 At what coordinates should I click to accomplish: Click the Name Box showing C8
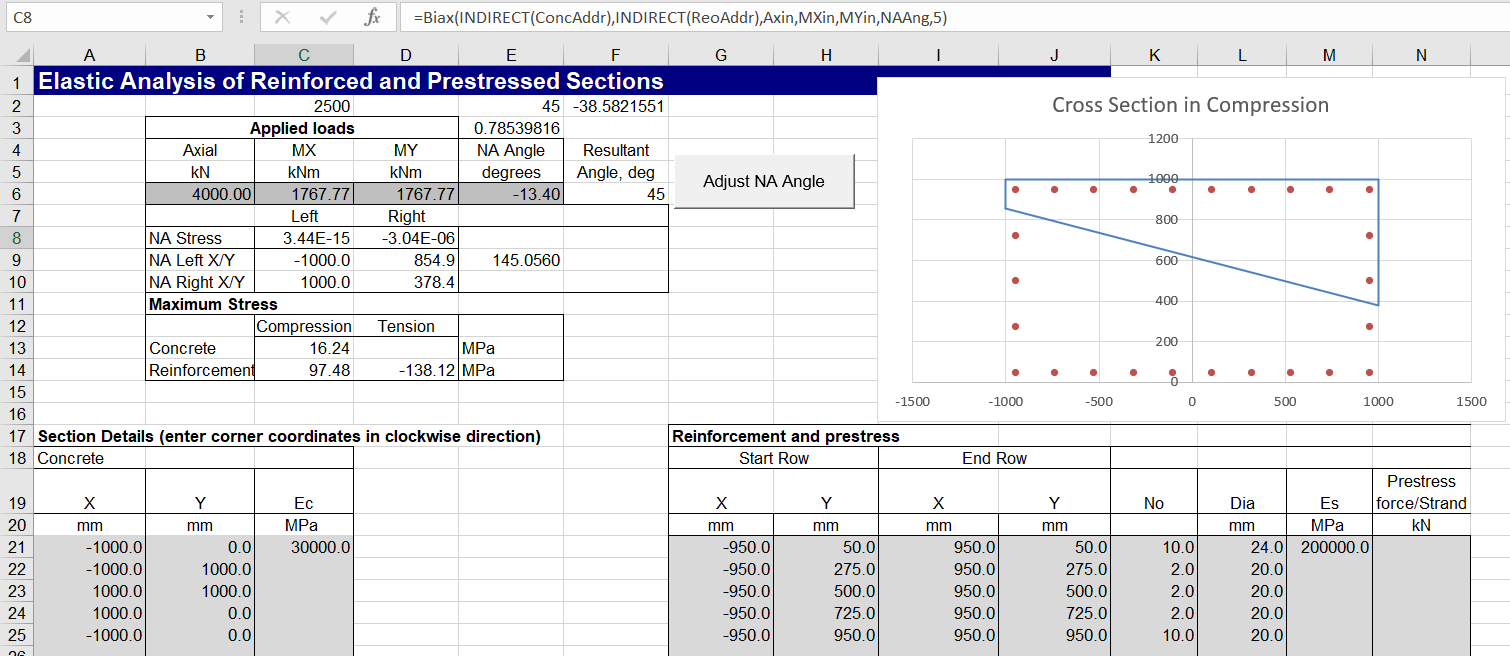[x=100, y=18]
